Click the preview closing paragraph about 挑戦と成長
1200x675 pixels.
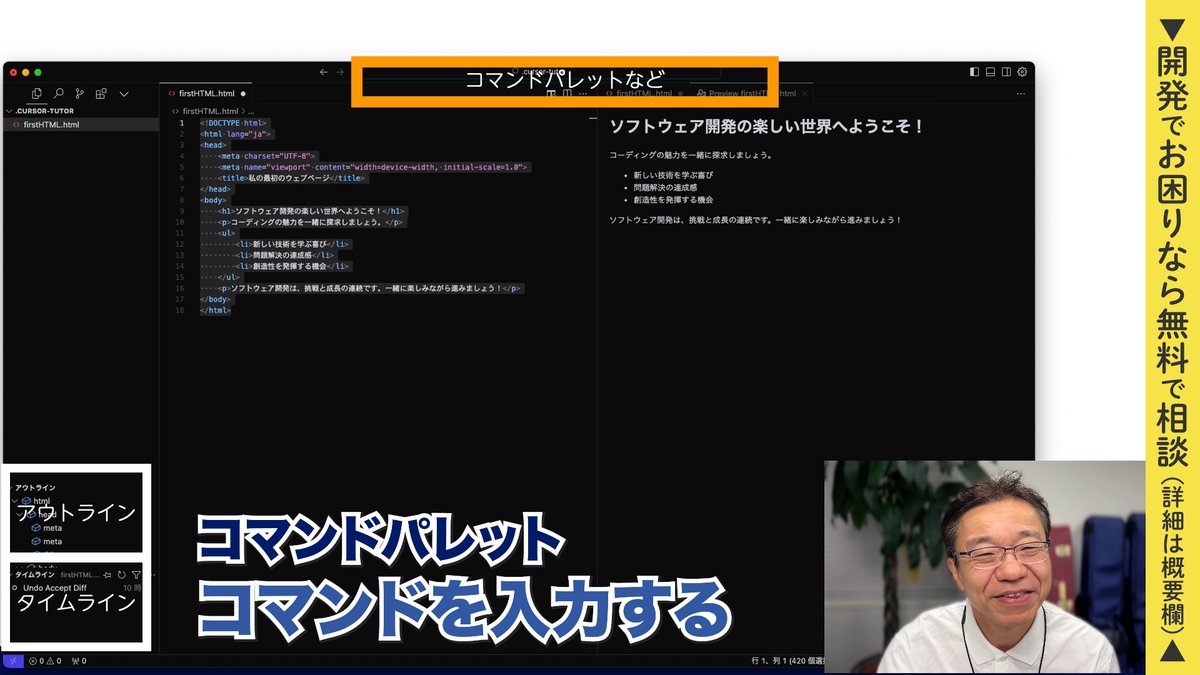coord(756,219)
